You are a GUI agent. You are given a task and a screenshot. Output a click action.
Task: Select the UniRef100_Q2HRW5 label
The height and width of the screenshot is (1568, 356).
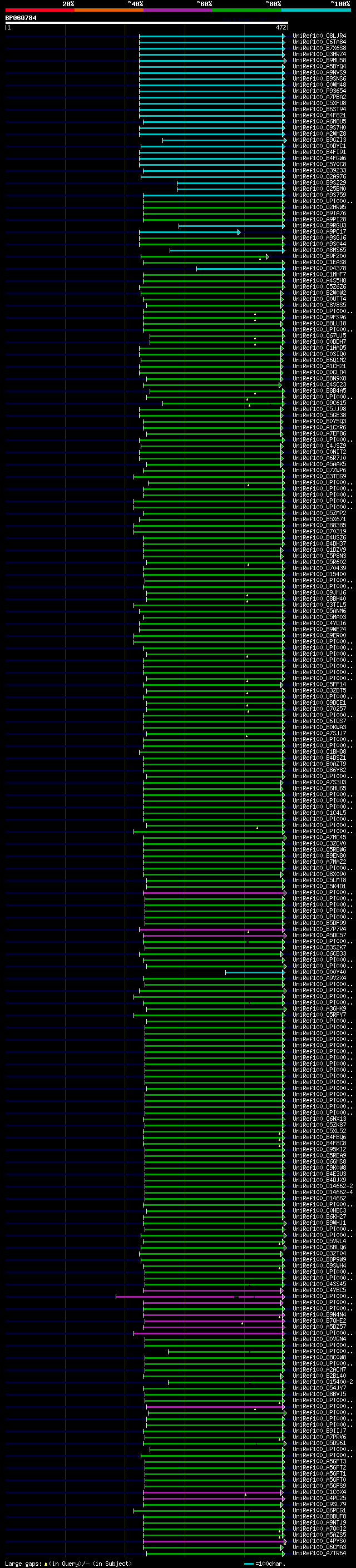(x=319, y=207)
